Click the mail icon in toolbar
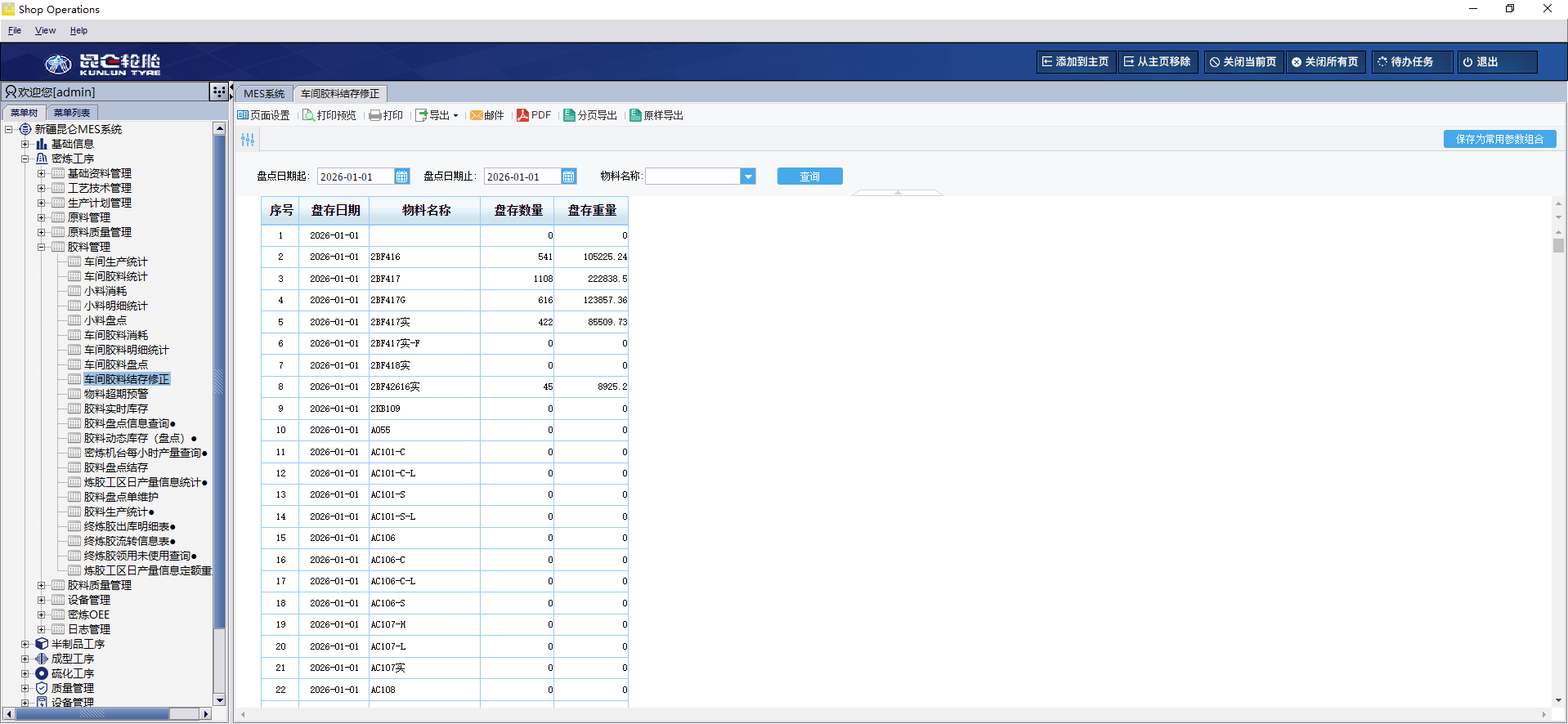The image size is (1568, 724). pos(477,116)
